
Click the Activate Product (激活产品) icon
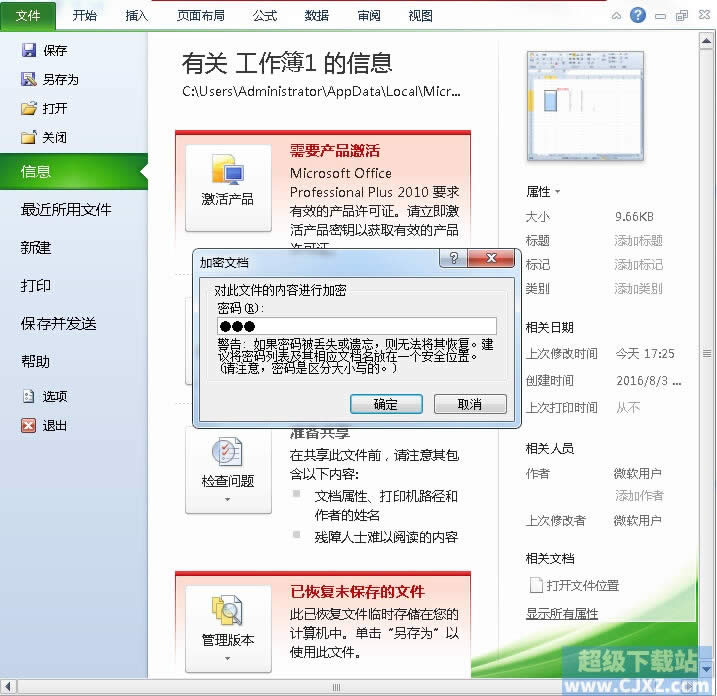(228, 169)
